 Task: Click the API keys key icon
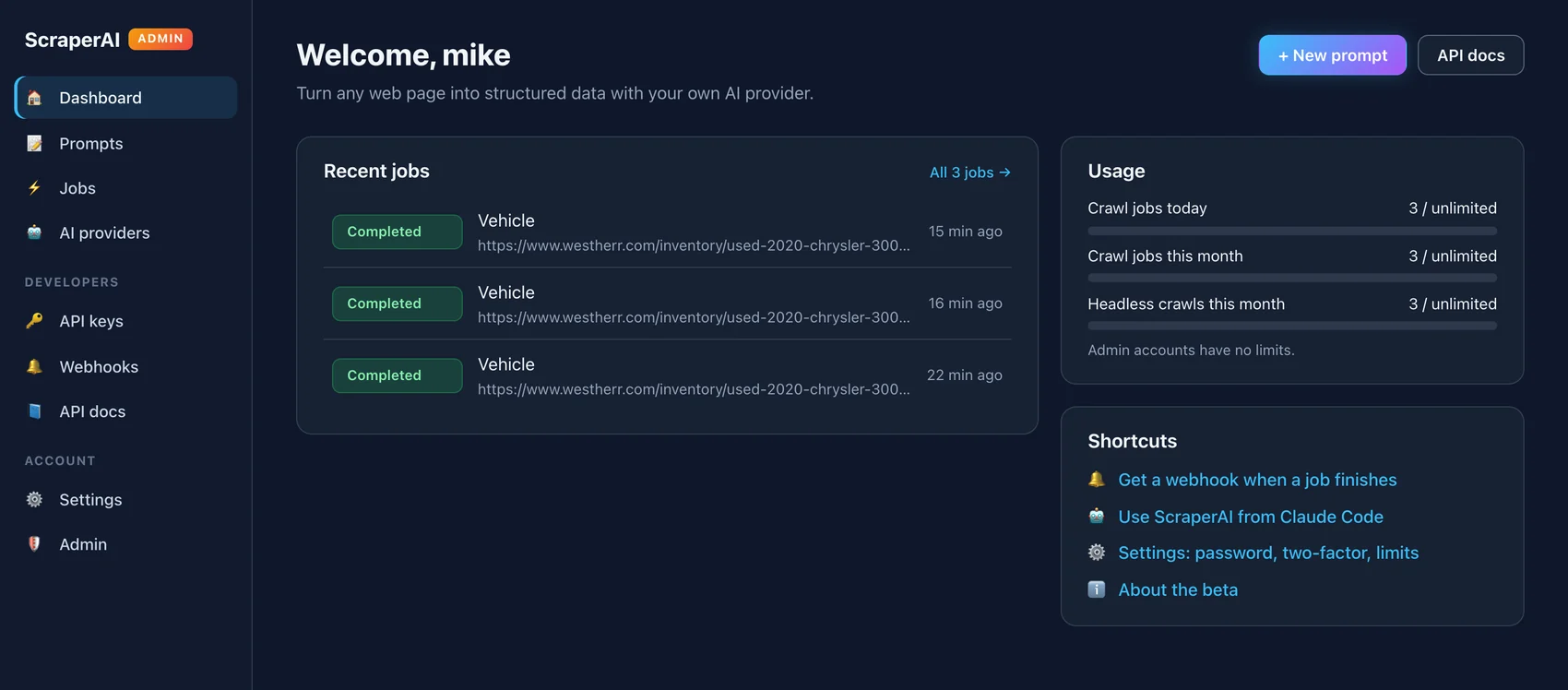pos(34,321)
